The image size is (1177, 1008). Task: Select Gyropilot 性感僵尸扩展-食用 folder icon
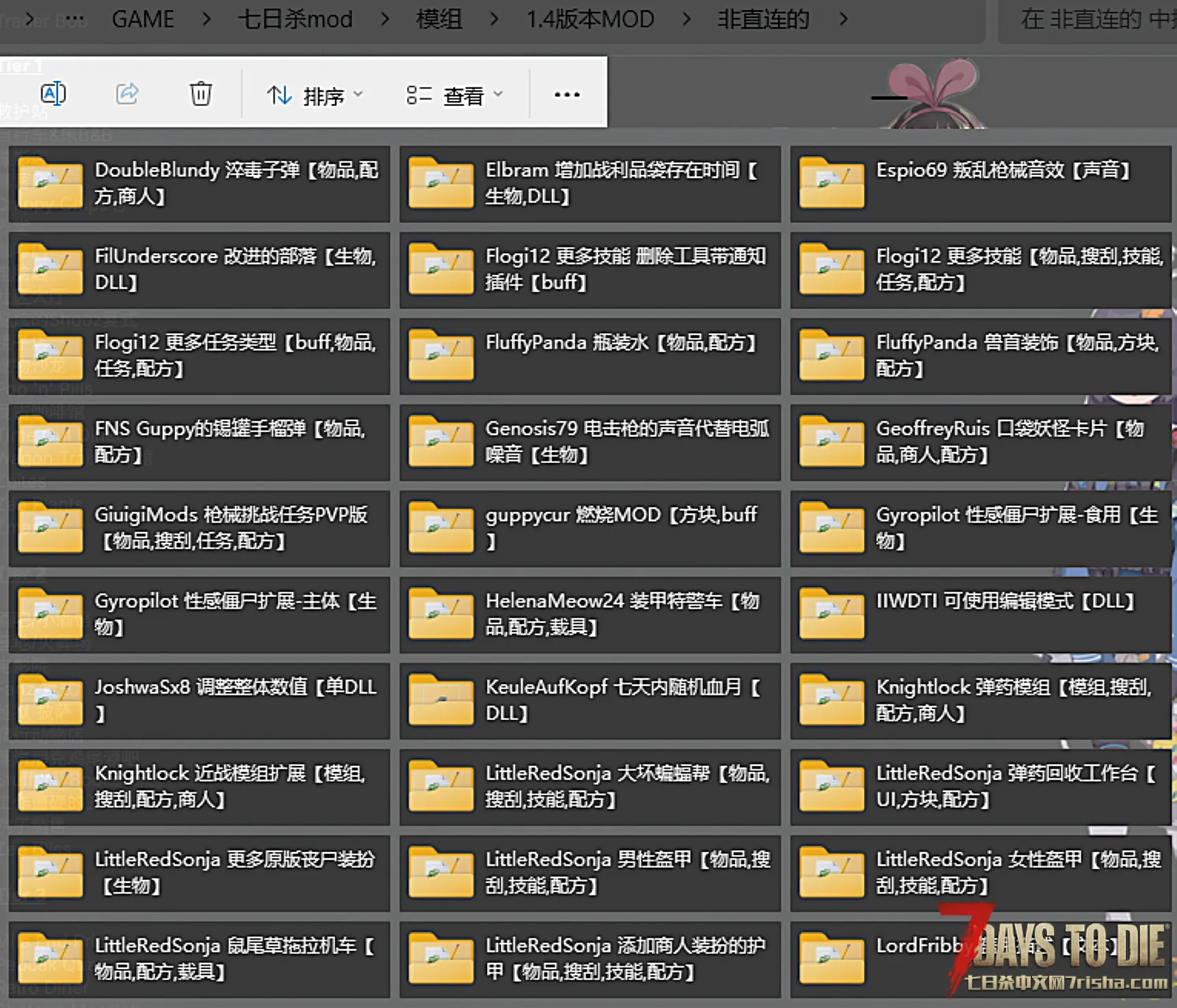point(832,527)
